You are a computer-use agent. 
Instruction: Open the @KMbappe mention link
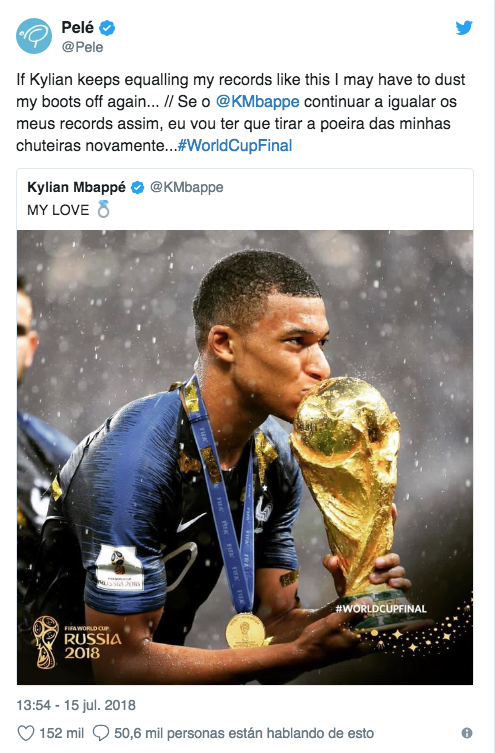257,102
